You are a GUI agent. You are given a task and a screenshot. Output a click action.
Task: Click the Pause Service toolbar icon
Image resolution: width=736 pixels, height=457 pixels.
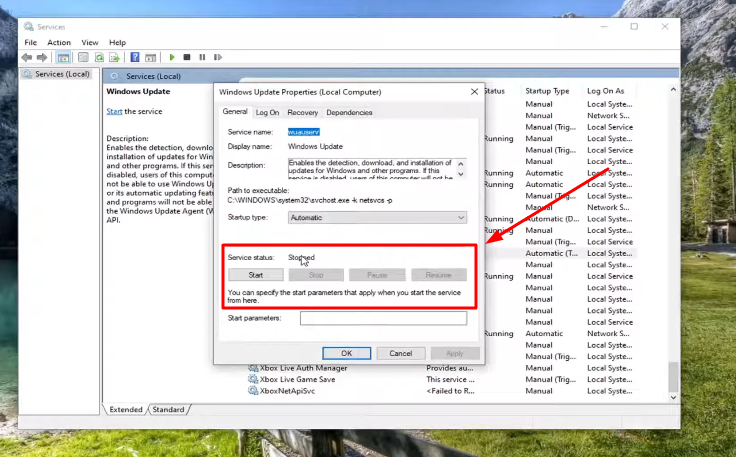[202, 57]
